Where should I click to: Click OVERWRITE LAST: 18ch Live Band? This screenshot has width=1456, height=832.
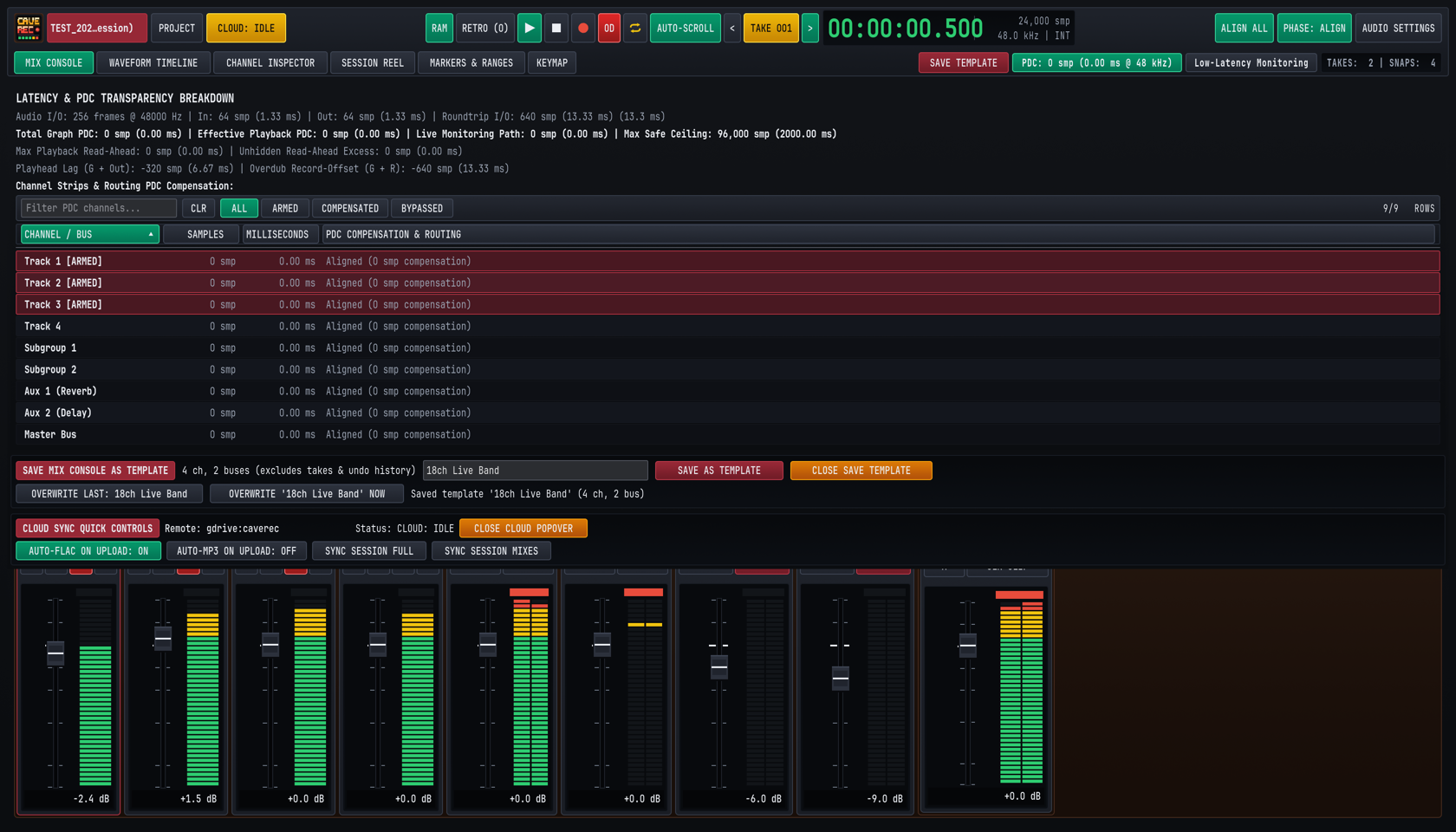click(109, 494)
